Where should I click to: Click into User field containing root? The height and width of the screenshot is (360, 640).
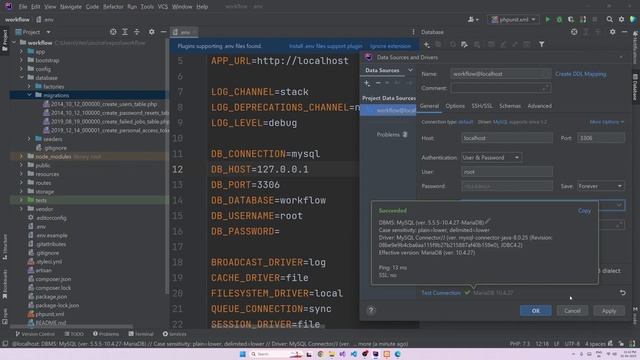pos(507,172)
